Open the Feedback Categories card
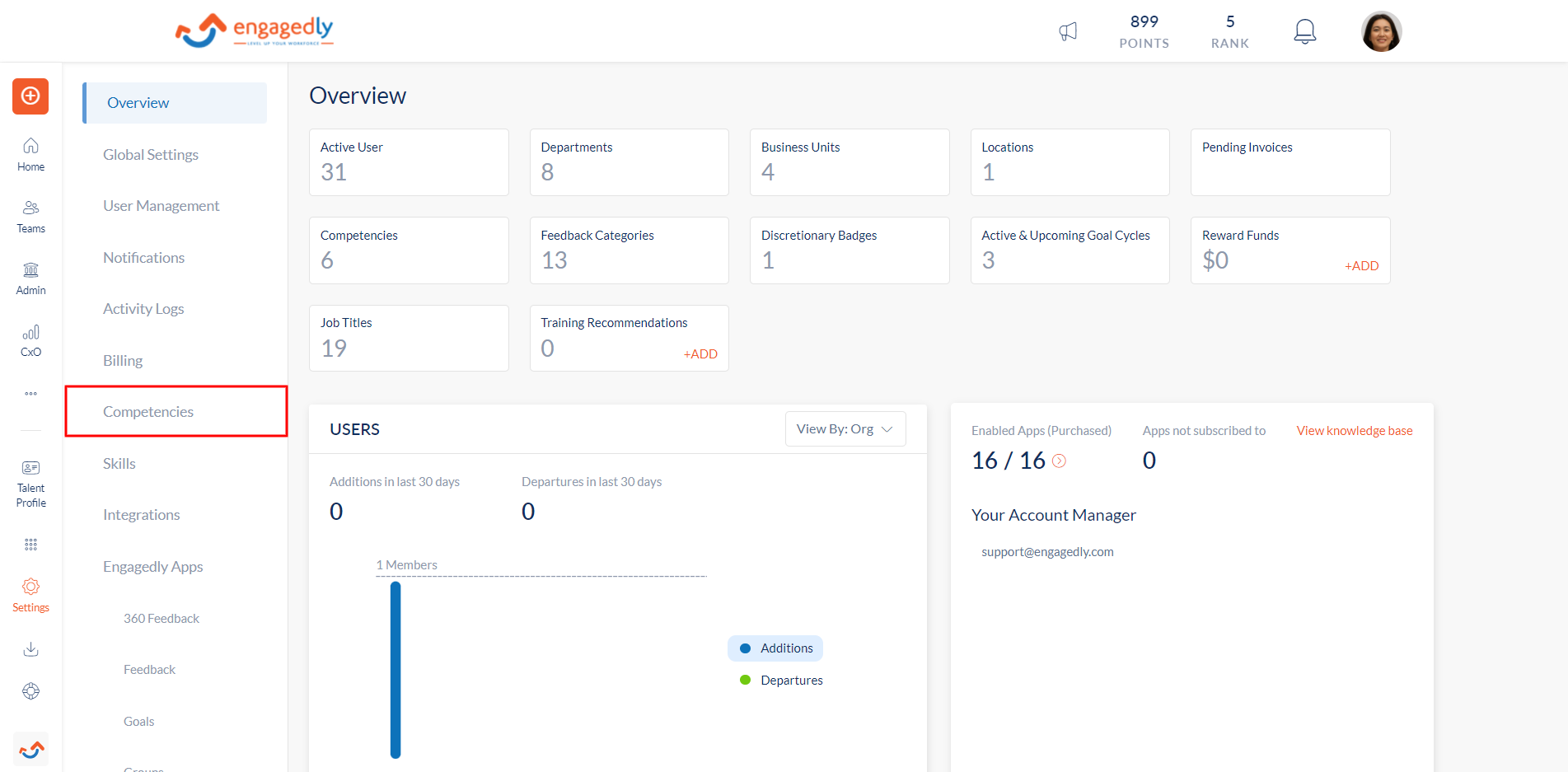 630,250
